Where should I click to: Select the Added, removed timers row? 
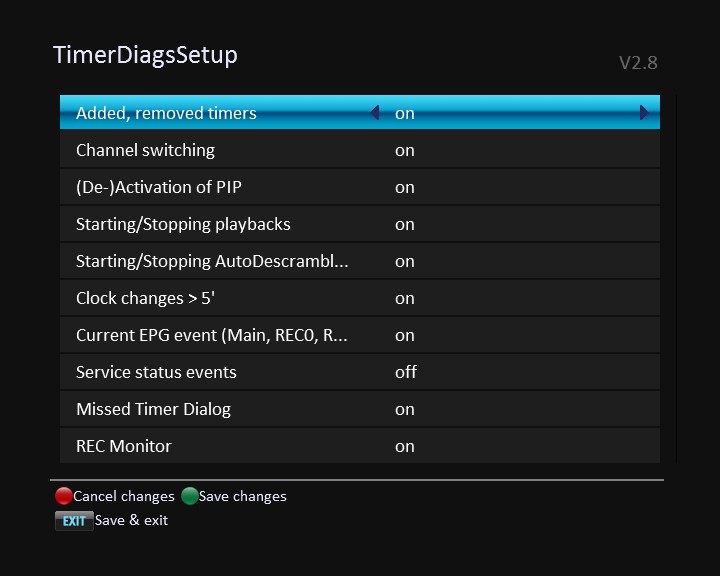click(166, 113)
